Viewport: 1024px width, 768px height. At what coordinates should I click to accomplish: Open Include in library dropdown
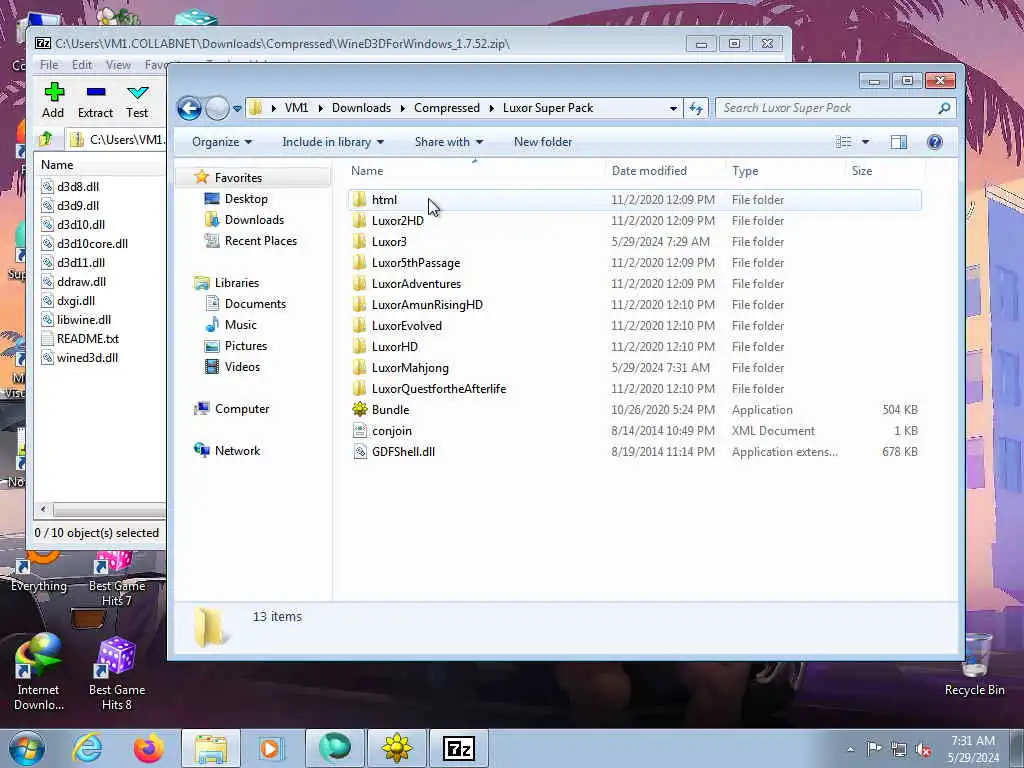click(x=332, y=142)
